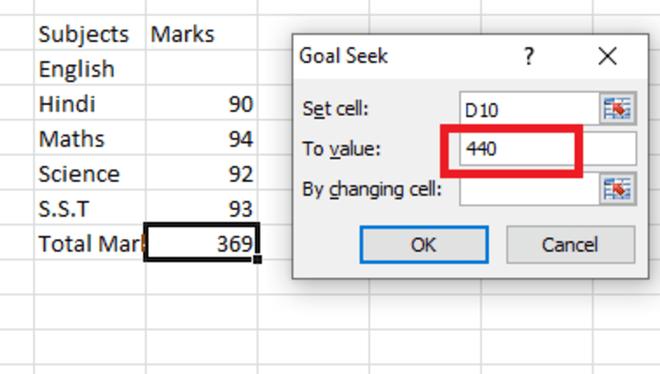Select the Hindi marks cell with 90

pyautogui.click(x=202, y=103)
